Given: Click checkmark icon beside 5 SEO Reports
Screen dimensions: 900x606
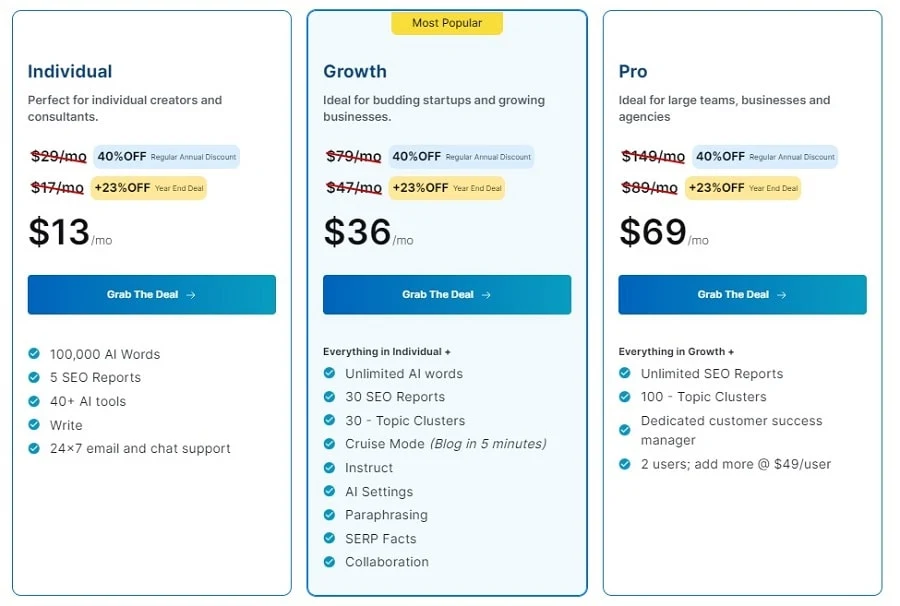Looking at the screenshot, I should [34, 377].
